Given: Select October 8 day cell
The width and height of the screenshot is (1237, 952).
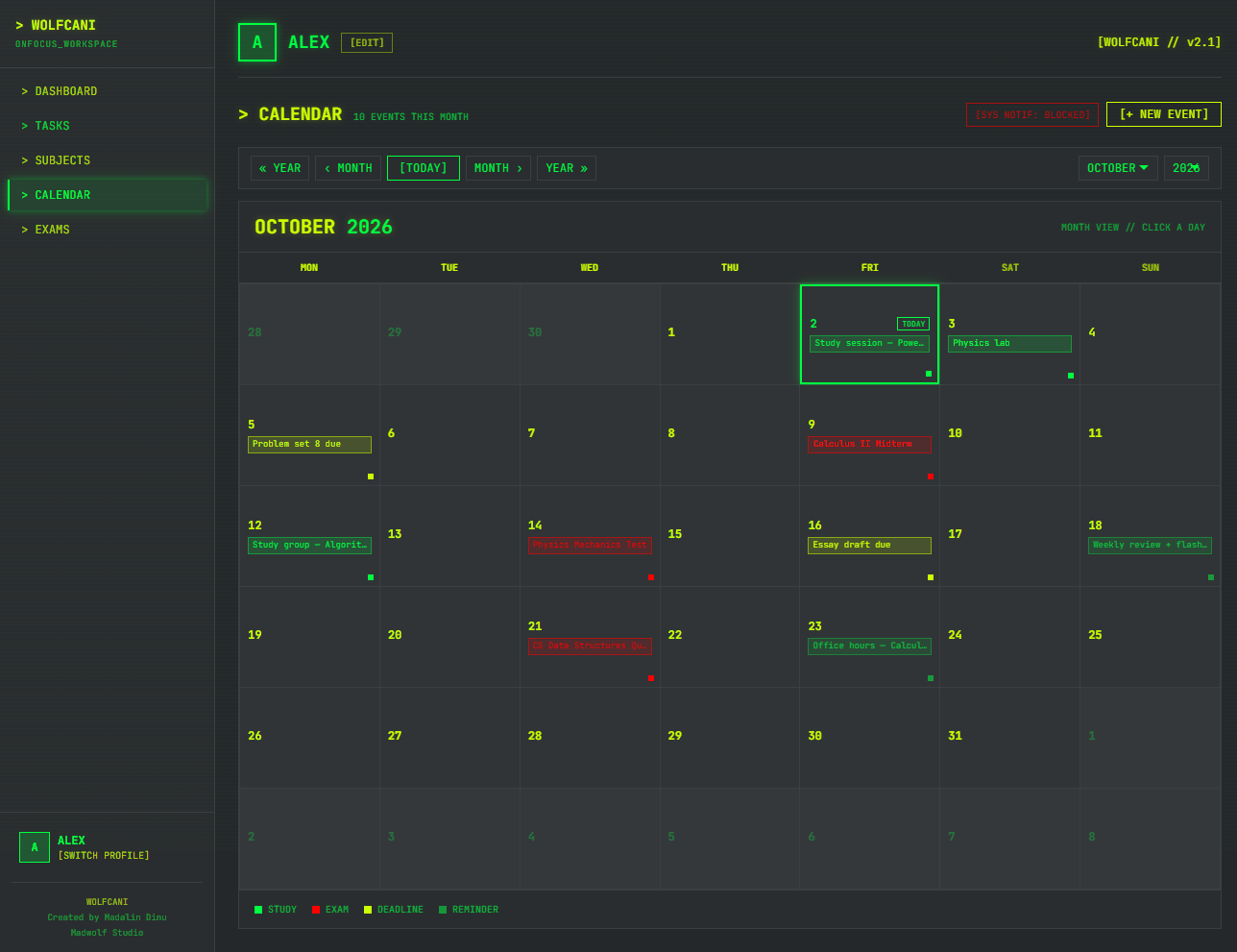Looking at the screenshot, I should (x=730, y=435).
